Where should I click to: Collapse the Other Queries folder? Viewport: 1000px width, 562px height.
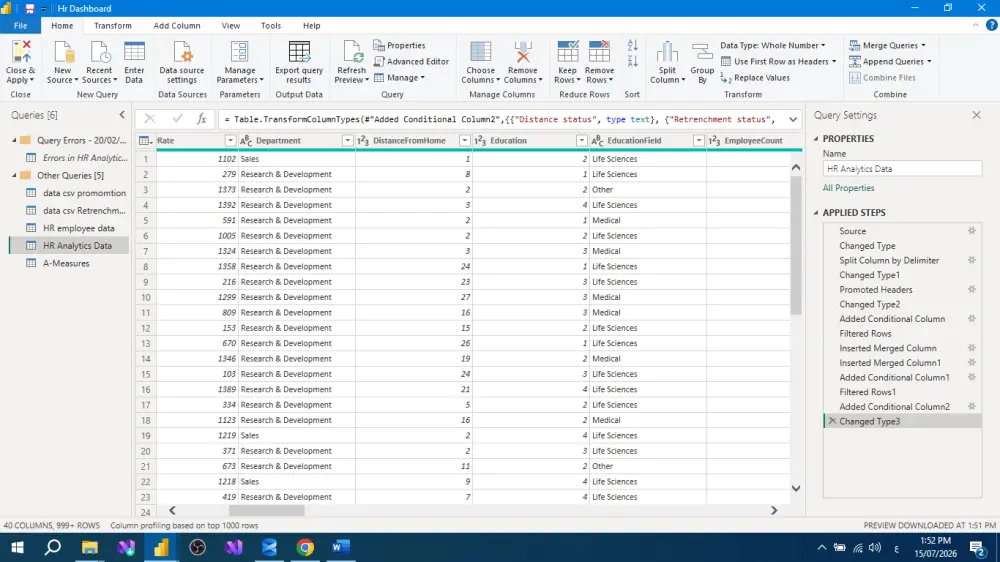(14, 175)
